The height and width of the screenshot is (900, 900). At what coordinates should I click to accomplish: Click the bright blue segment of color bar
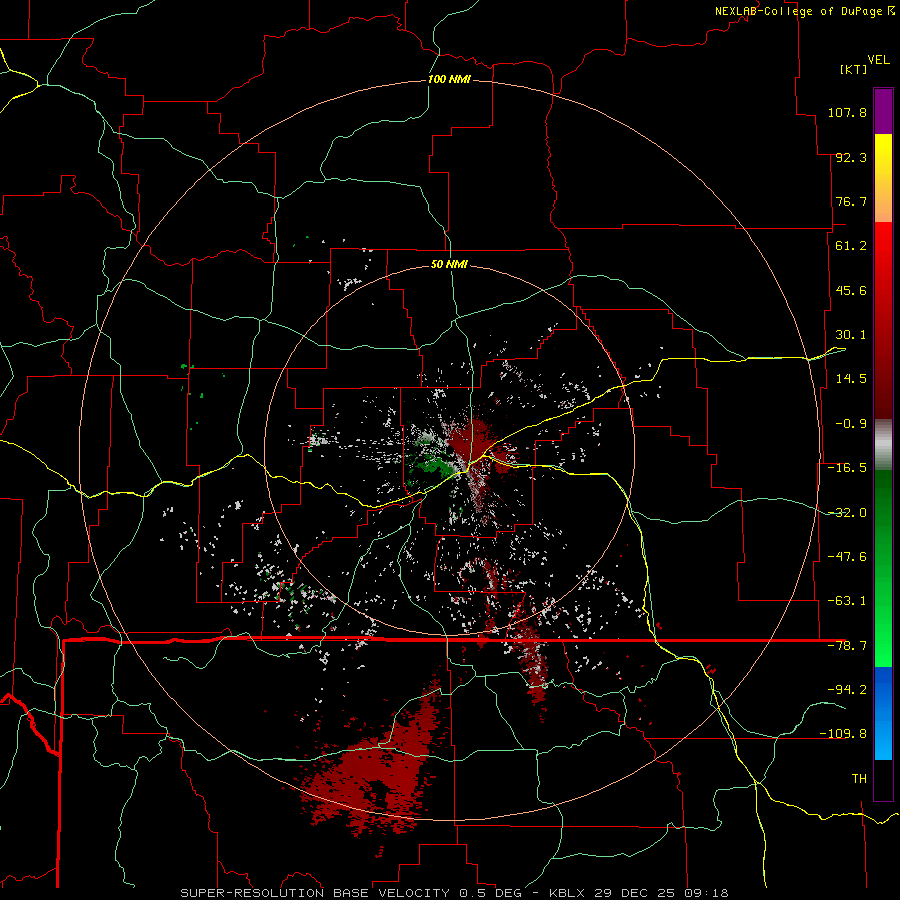coord(883,713)
